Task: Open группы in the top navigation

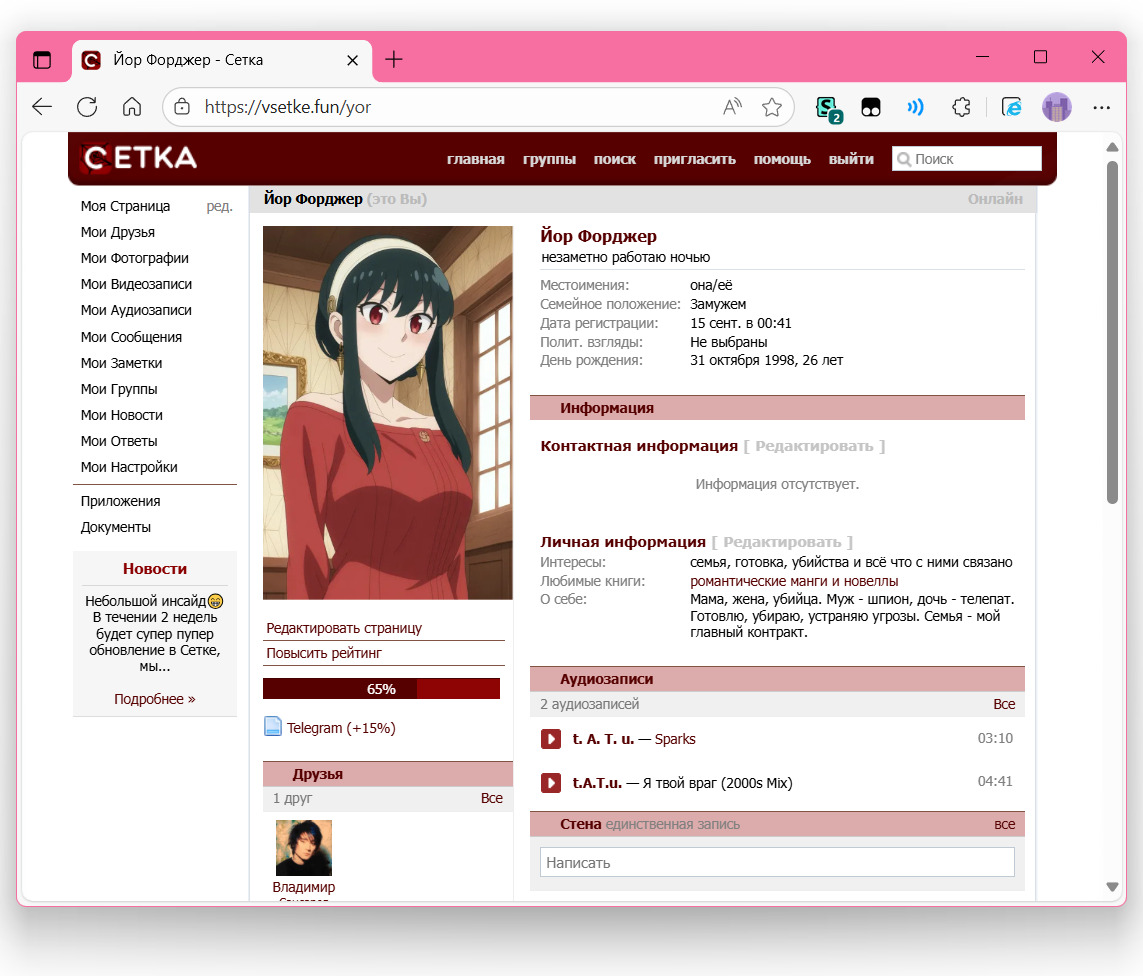Action: tap(549, 159)
